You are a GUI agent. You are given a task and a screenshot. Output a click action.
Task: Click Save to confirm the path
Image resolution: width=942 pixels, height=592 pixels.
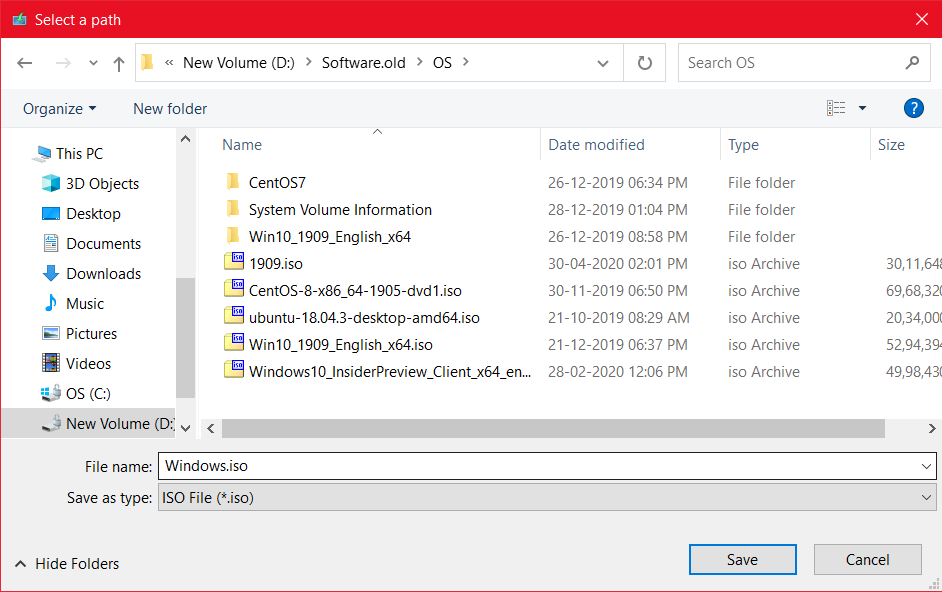[743, 560]
